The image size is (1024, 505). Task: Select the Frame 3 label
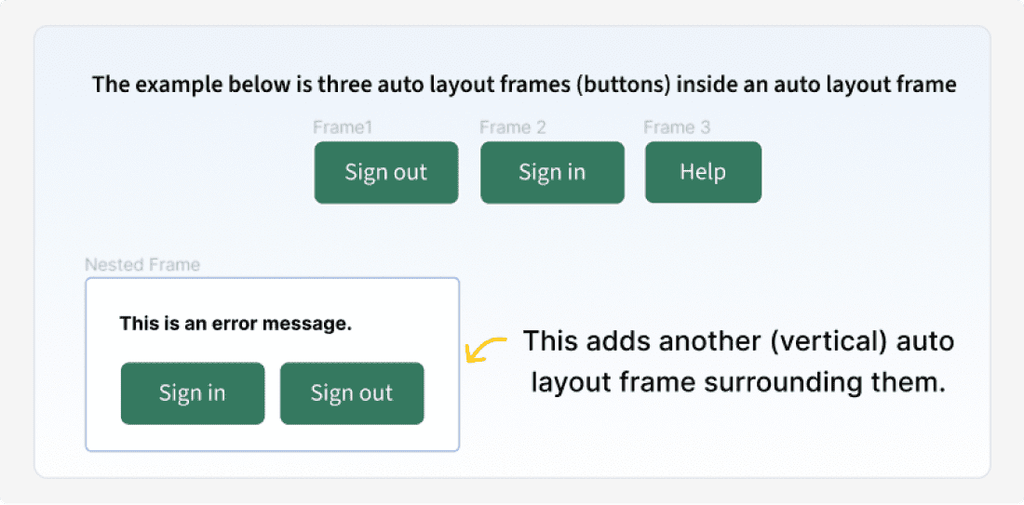tap(677, 128)
